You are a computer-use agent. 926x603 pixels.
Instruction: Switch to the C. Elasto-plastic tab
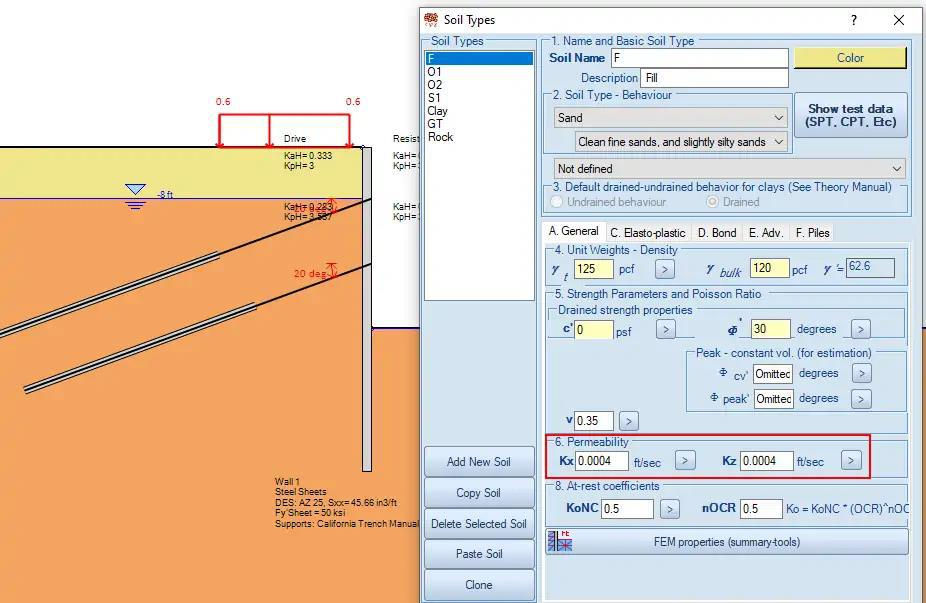pos(648,233)
